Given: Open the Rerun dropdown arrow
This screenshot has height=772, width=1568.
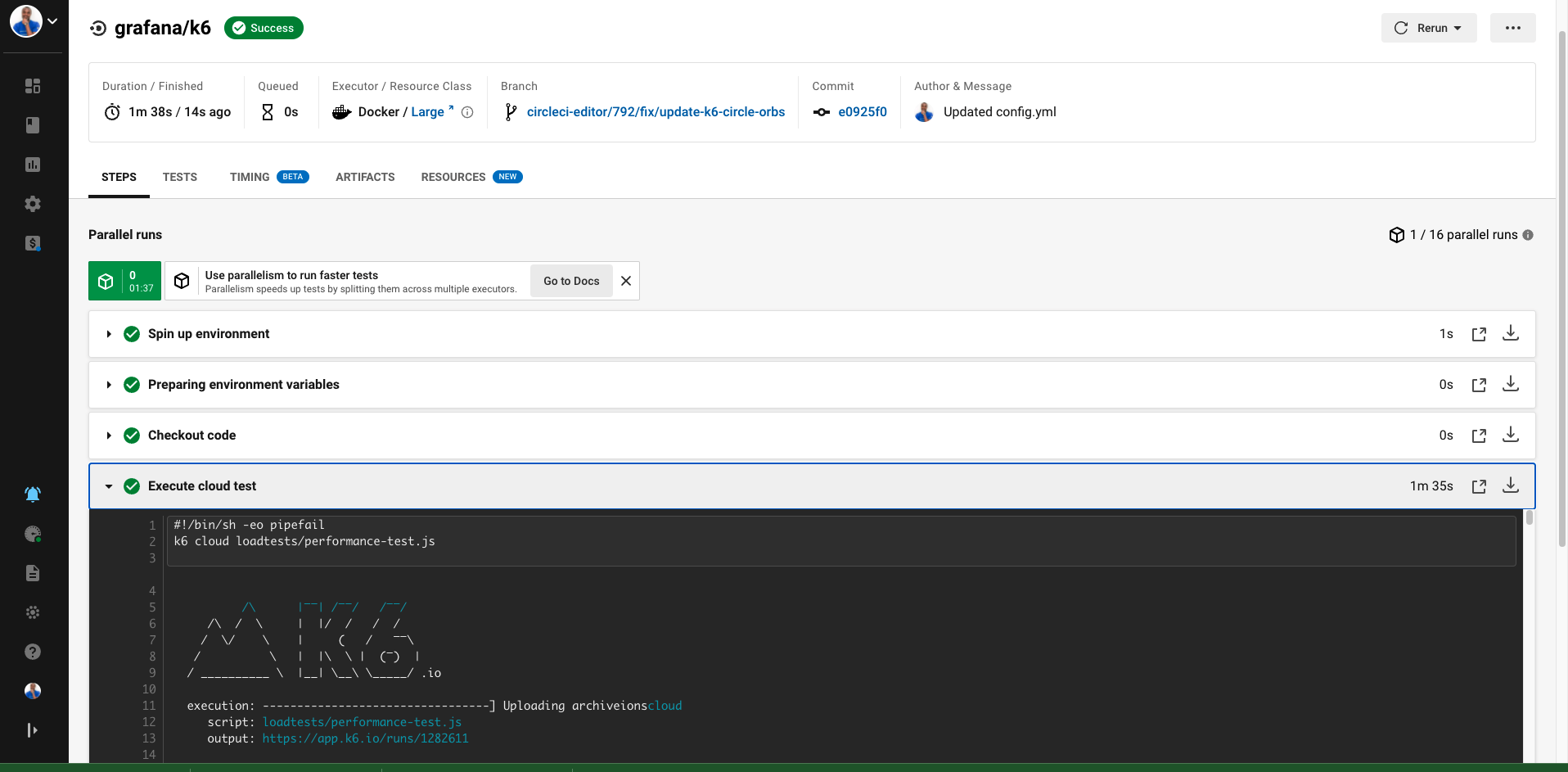Looking at the screenshot, I should (1457, 27).
